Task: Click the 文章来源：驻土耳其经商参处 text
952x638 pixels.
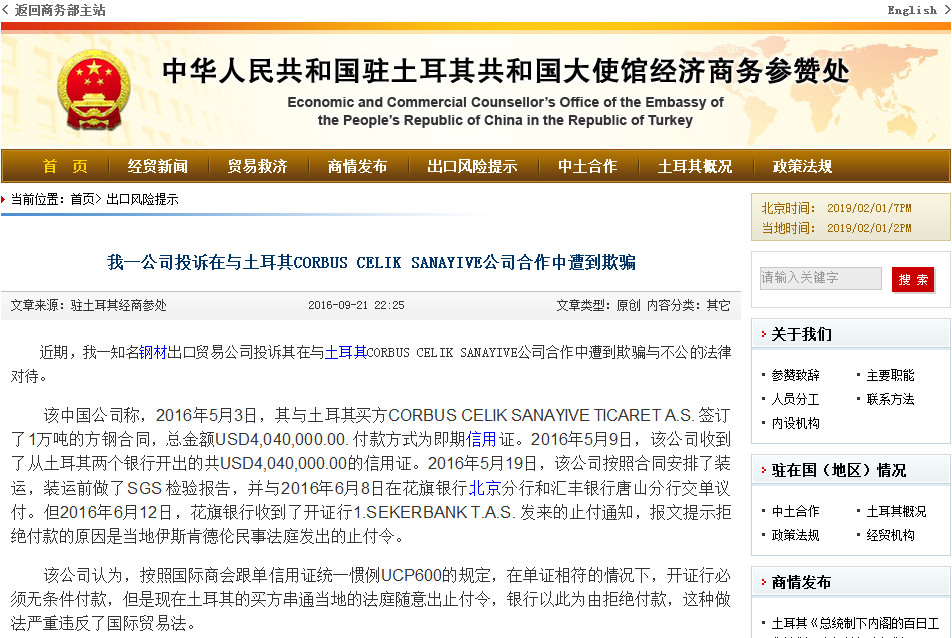Action: click(x=89, y=305)
